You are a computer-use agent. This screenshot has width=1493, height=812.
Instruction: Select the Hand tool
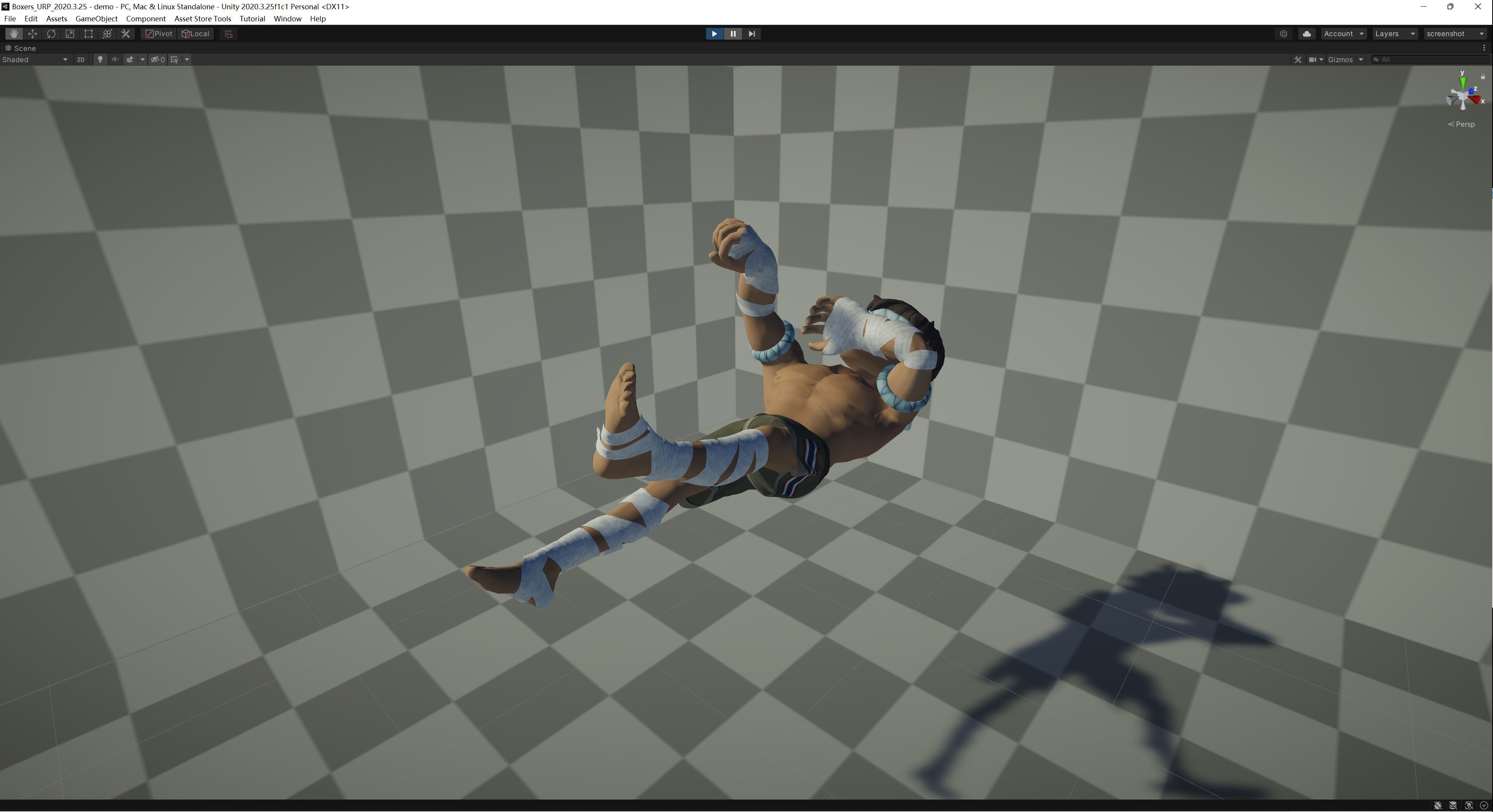click(x=14, y=34)
